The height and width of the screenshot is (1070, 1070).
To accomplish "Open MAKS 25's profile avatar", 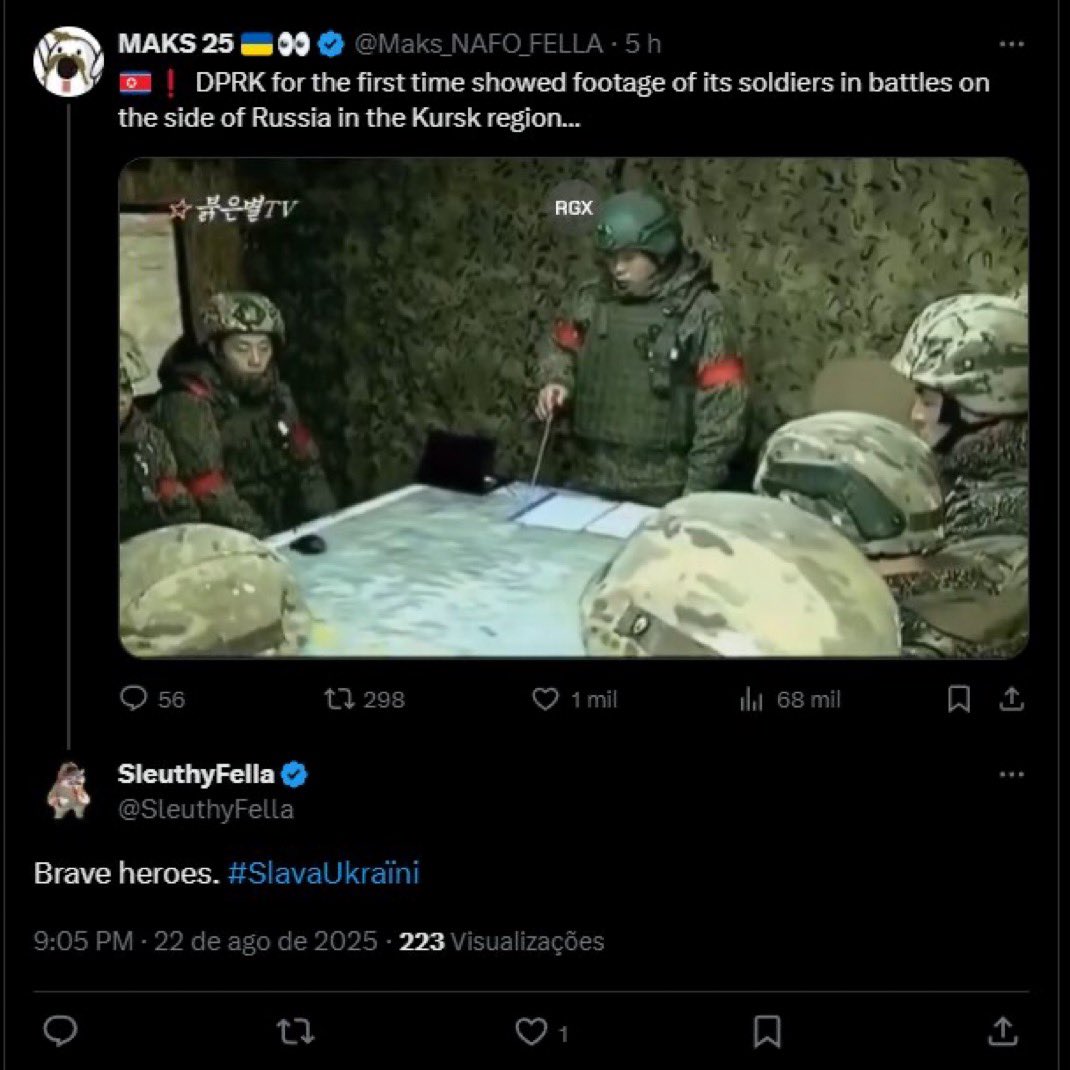I will click(x=68, y=61).
